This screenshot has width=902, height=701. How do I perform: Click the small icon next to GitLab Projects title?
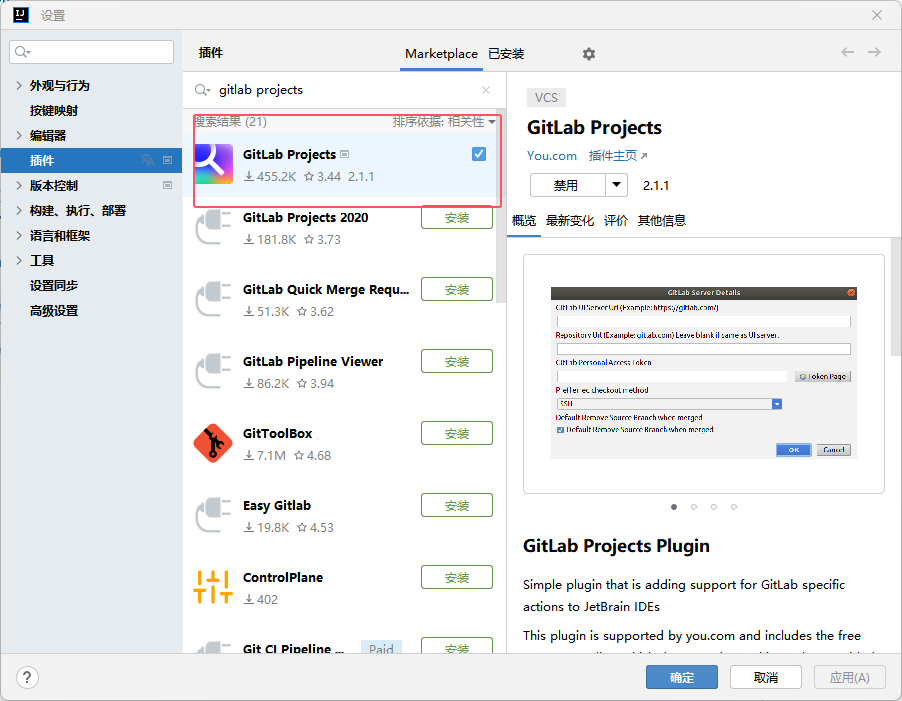click(345, 154)
